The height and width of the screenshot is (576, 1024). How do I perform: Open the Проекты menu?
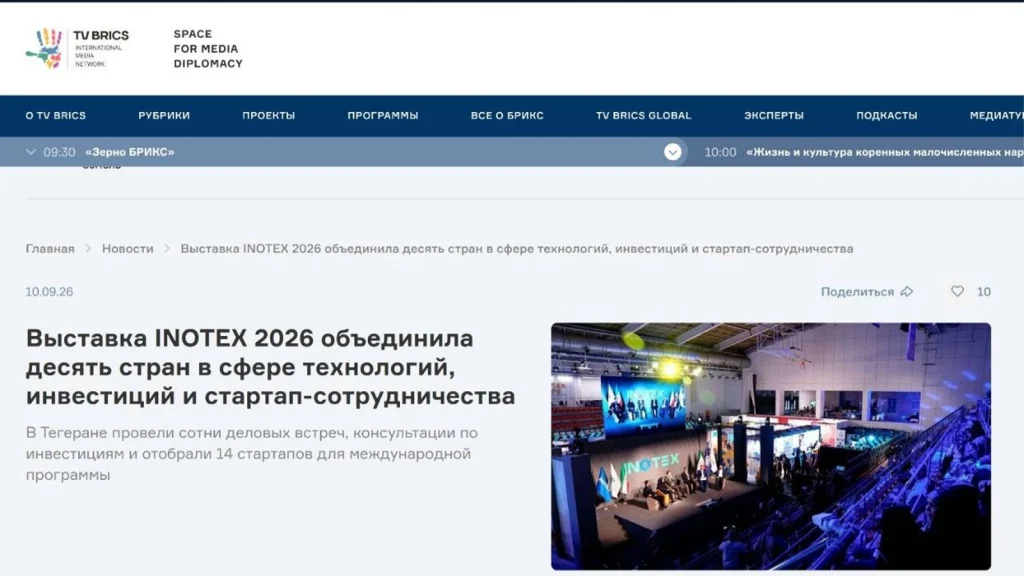click(x=268, y=116)
